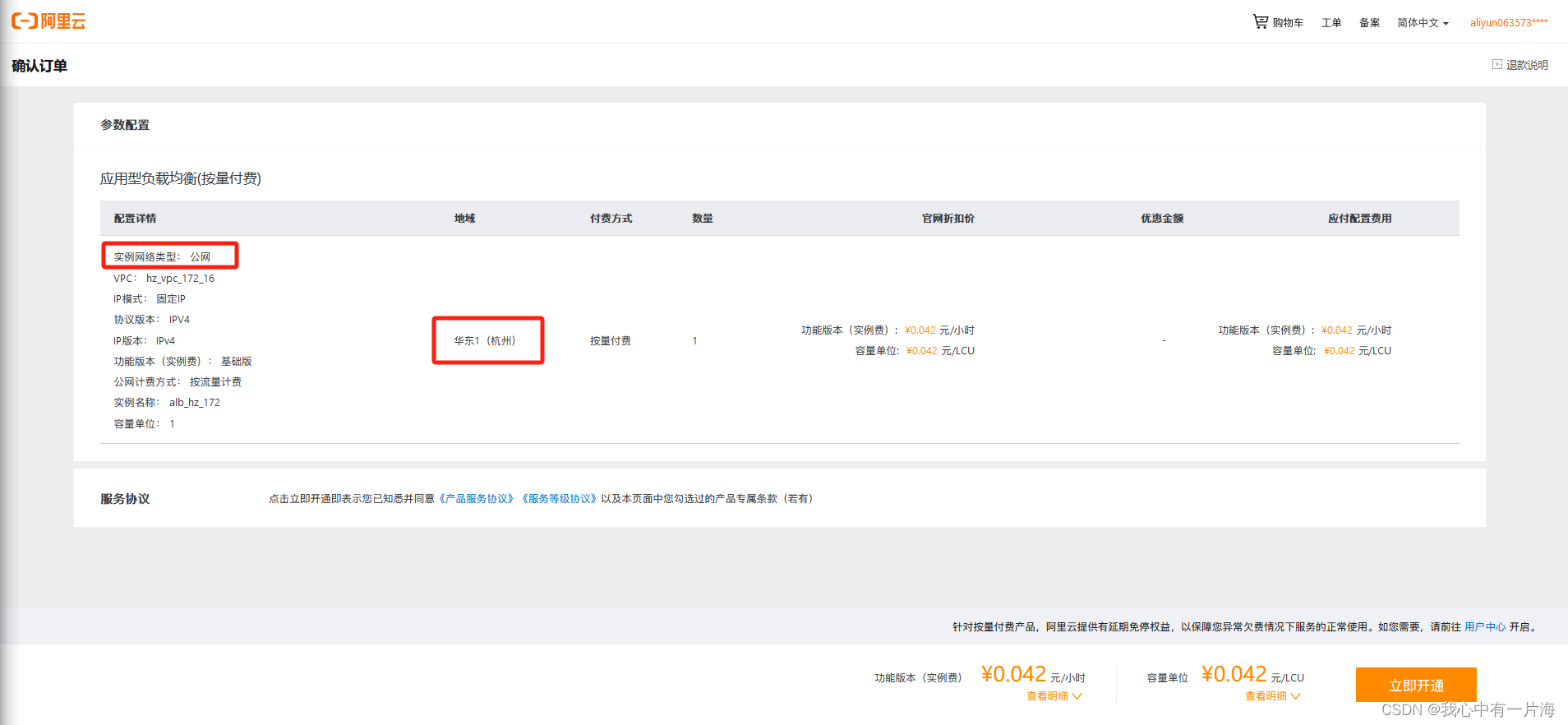The image size is (1568, 725).
Task: Open the 服务等级协议 link
Action: click(x=559, y=499)
